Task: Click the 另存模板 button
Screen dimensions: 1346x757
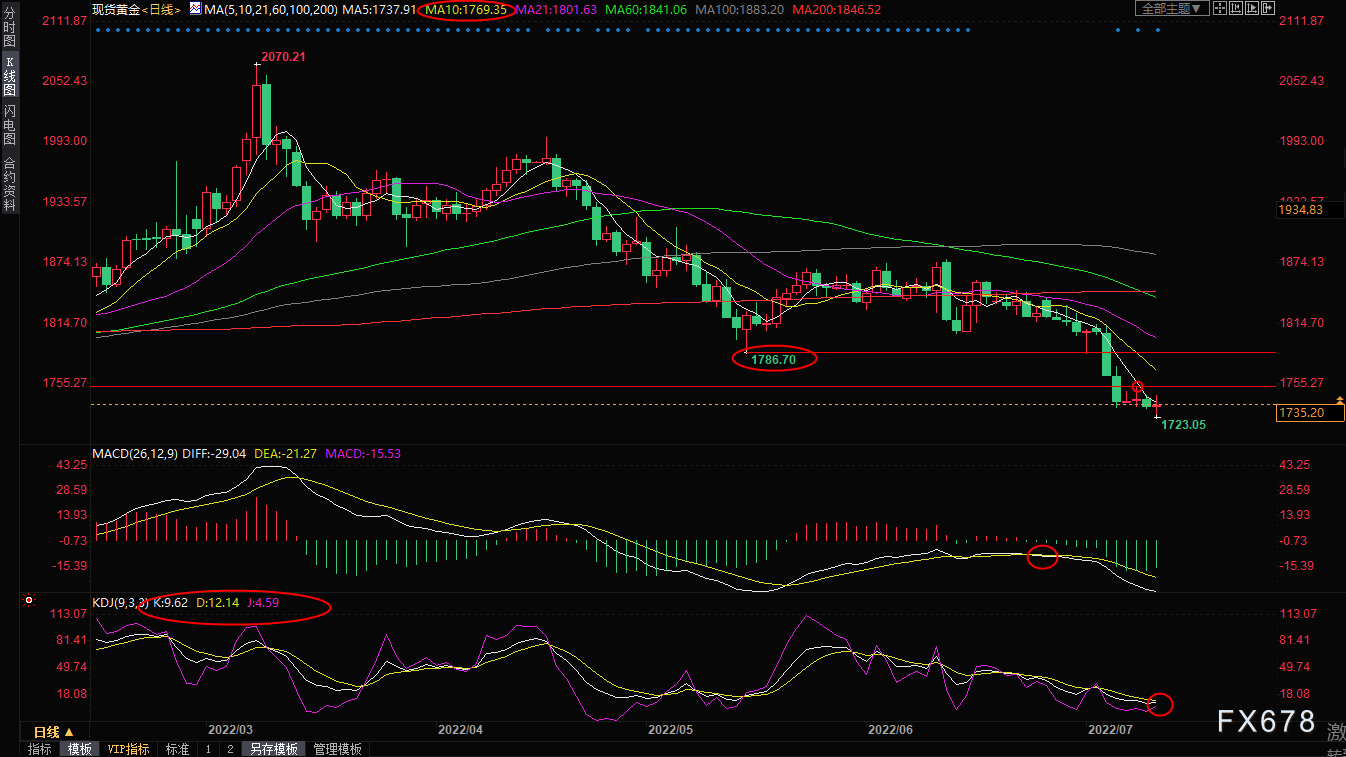Action: pyautogui.click(x=274, y=749)
